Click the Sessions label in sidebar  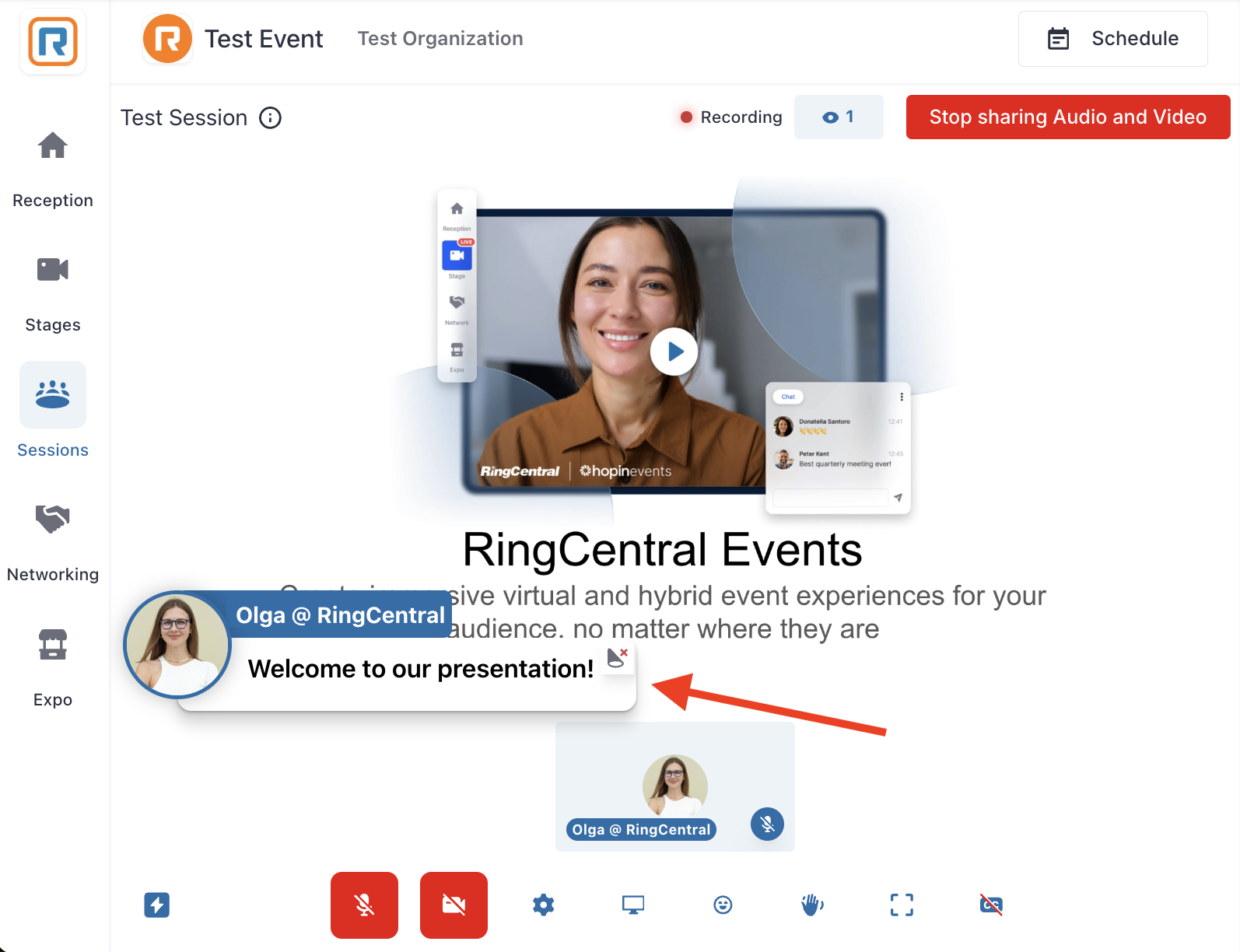pos(53,450)
